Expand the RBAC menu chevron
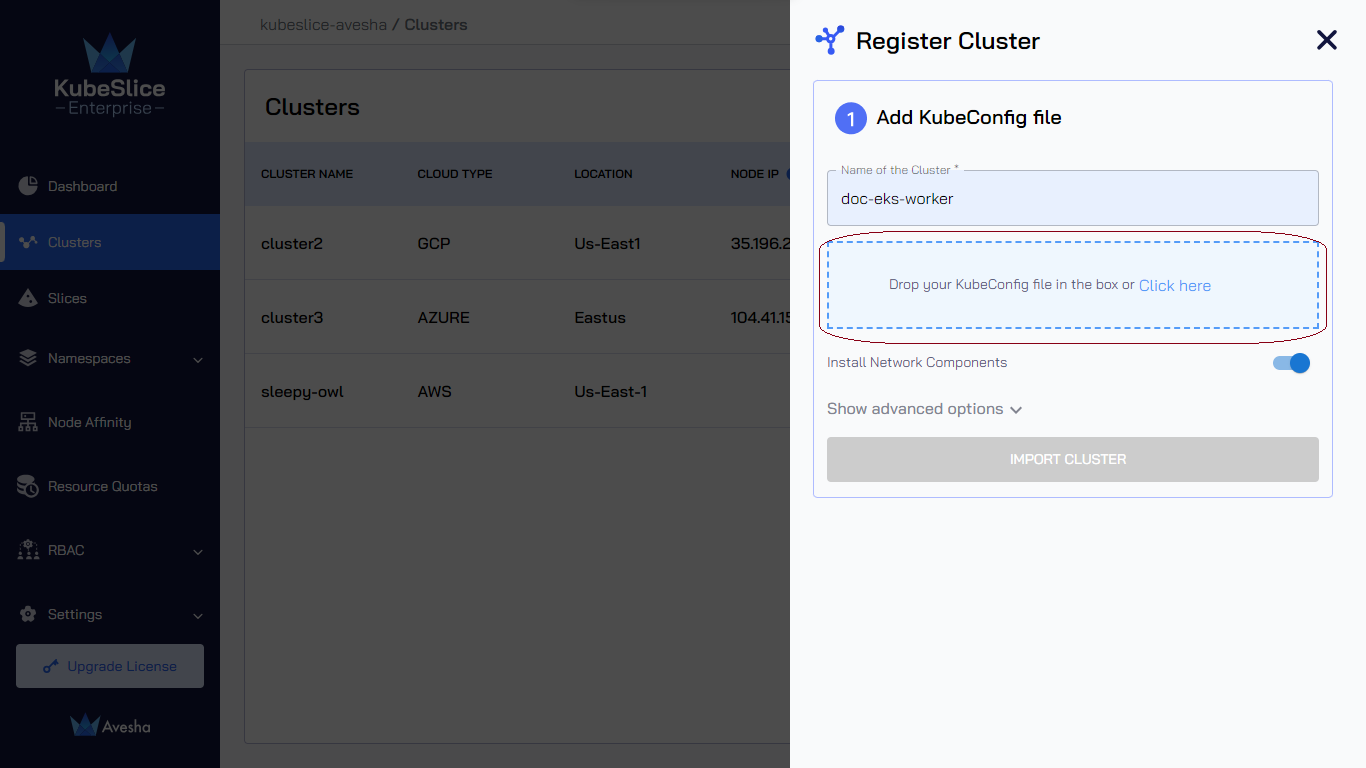The width and height of the screenshot is (1366, 768). click(198, 551)
